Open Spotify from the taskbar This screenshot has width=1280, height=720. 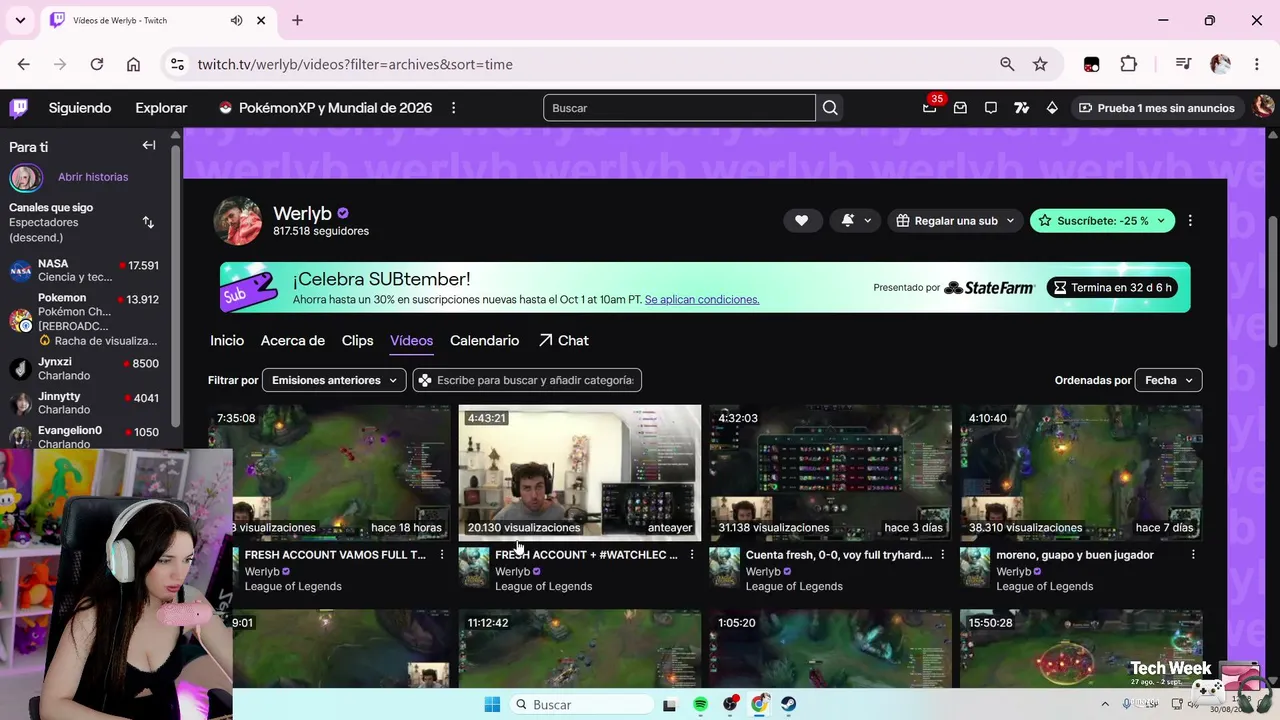pyautogui.click(x=700, y=704)
